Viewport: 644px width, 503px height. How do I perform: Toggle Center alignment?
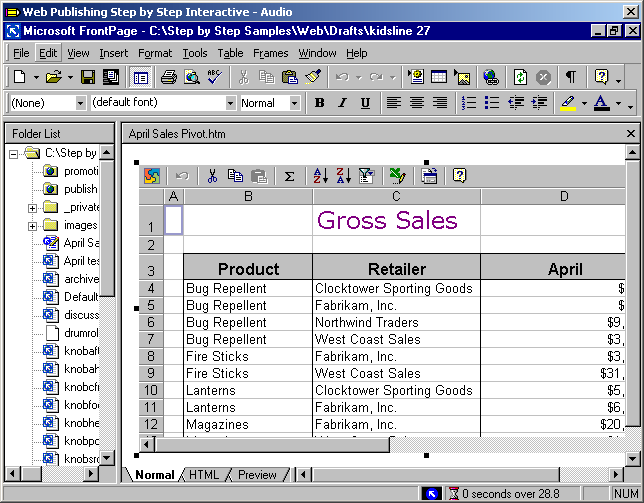coord(416,103)
